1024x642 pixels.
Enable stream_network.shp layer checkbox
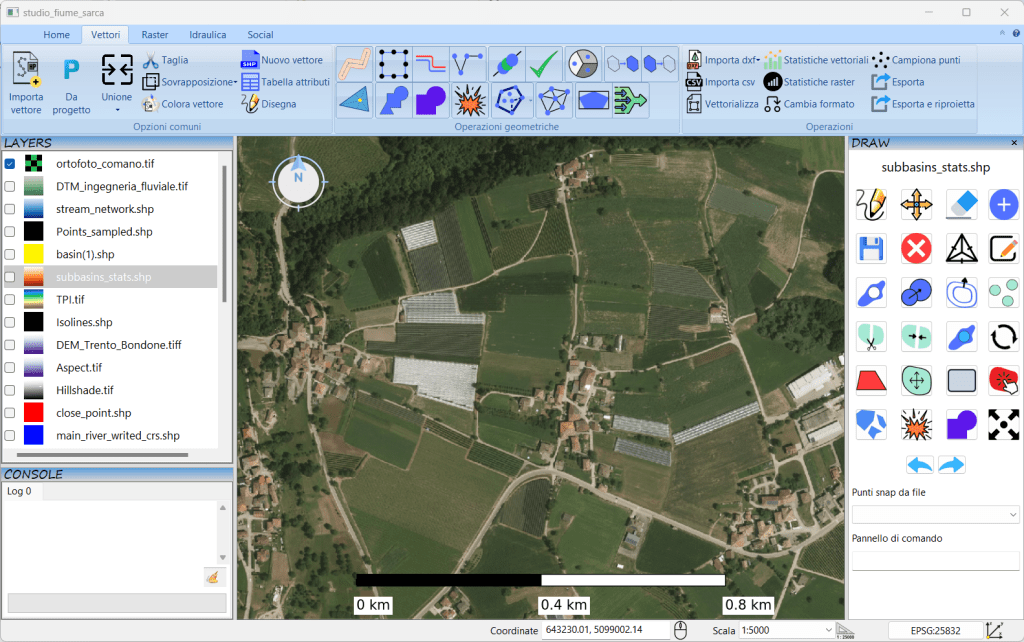(x=10, y=209)
